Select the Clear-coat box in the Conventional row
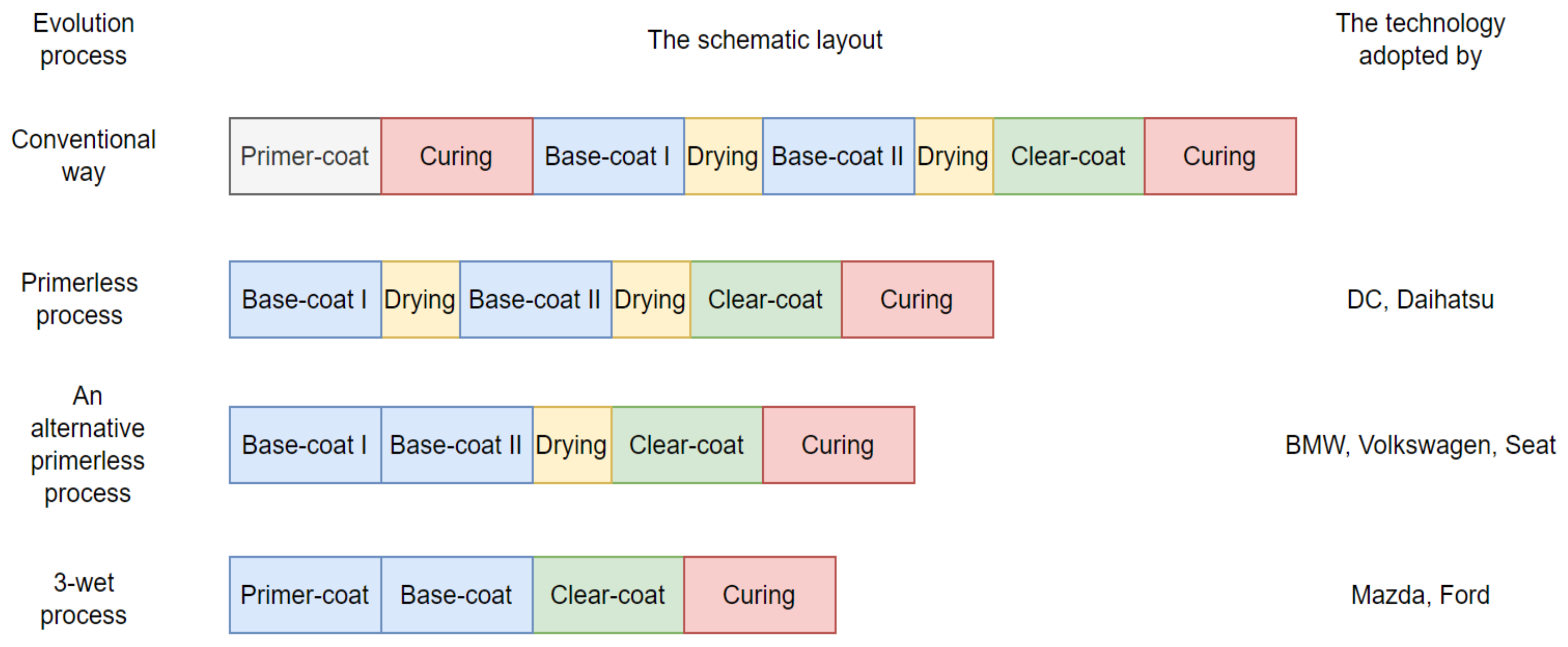The width and height of the screenshot is (1568, 647). coord(1068,156)
